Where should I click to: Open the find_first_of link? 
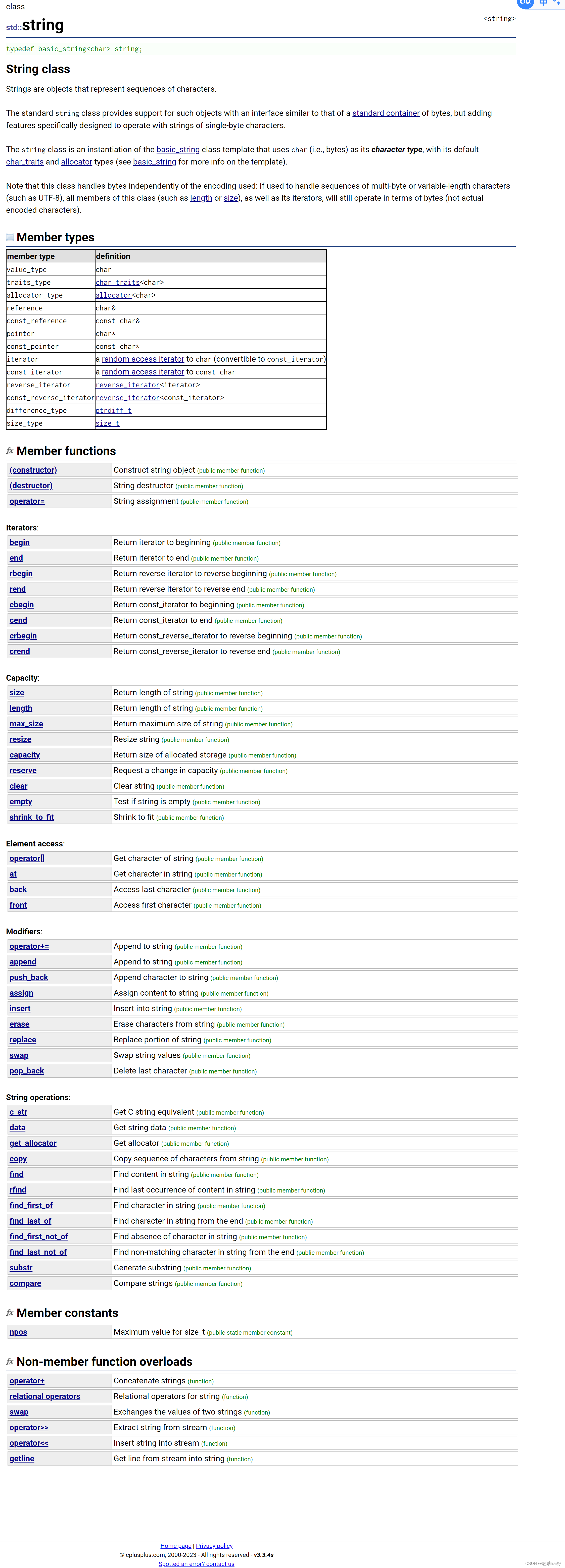click(31, 1205)
